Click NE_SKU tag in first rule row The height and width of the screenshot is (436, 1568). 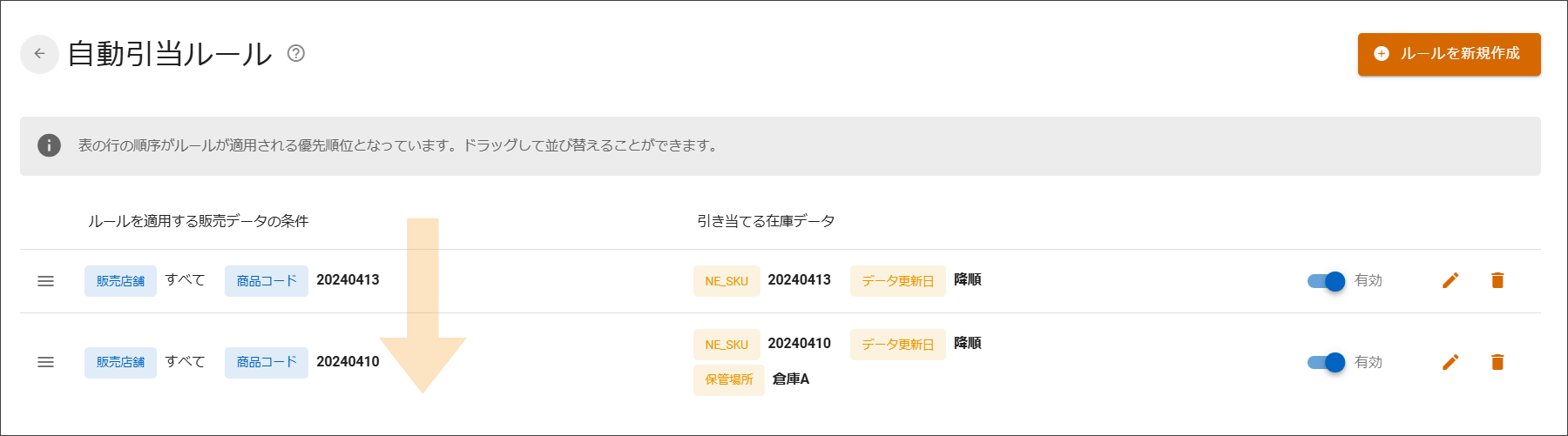click(x=727, y=281)
